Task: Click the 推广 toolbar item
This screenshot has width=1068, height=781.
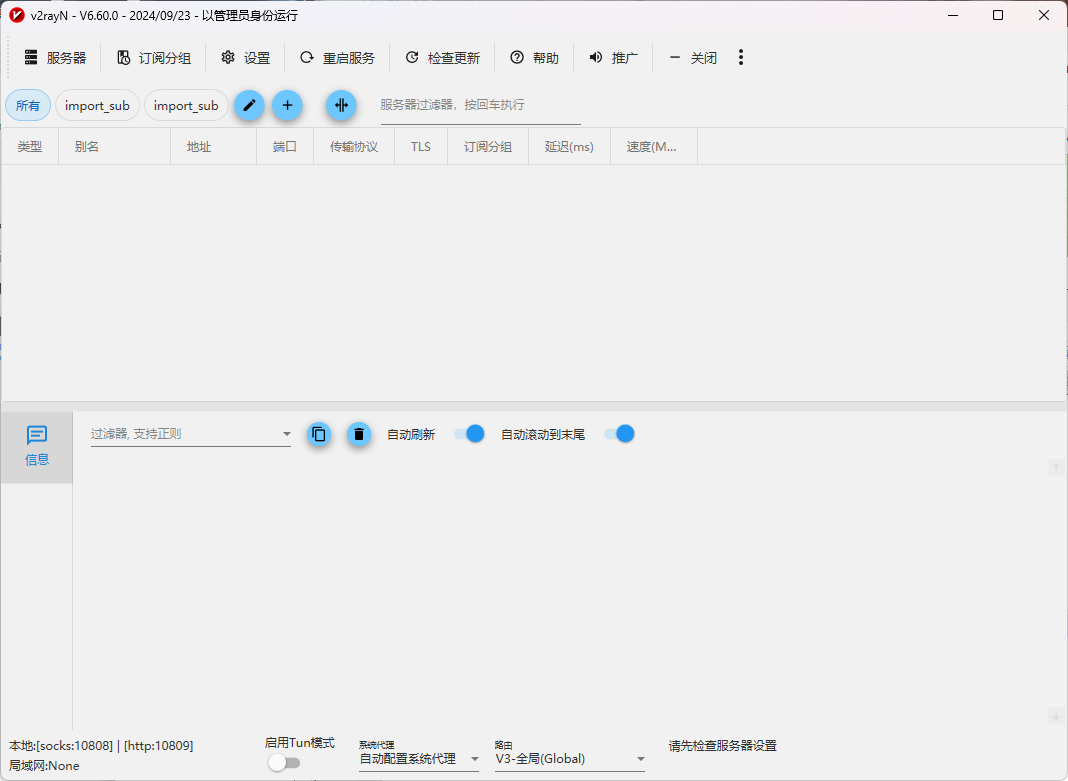Action: click(614, 58)
